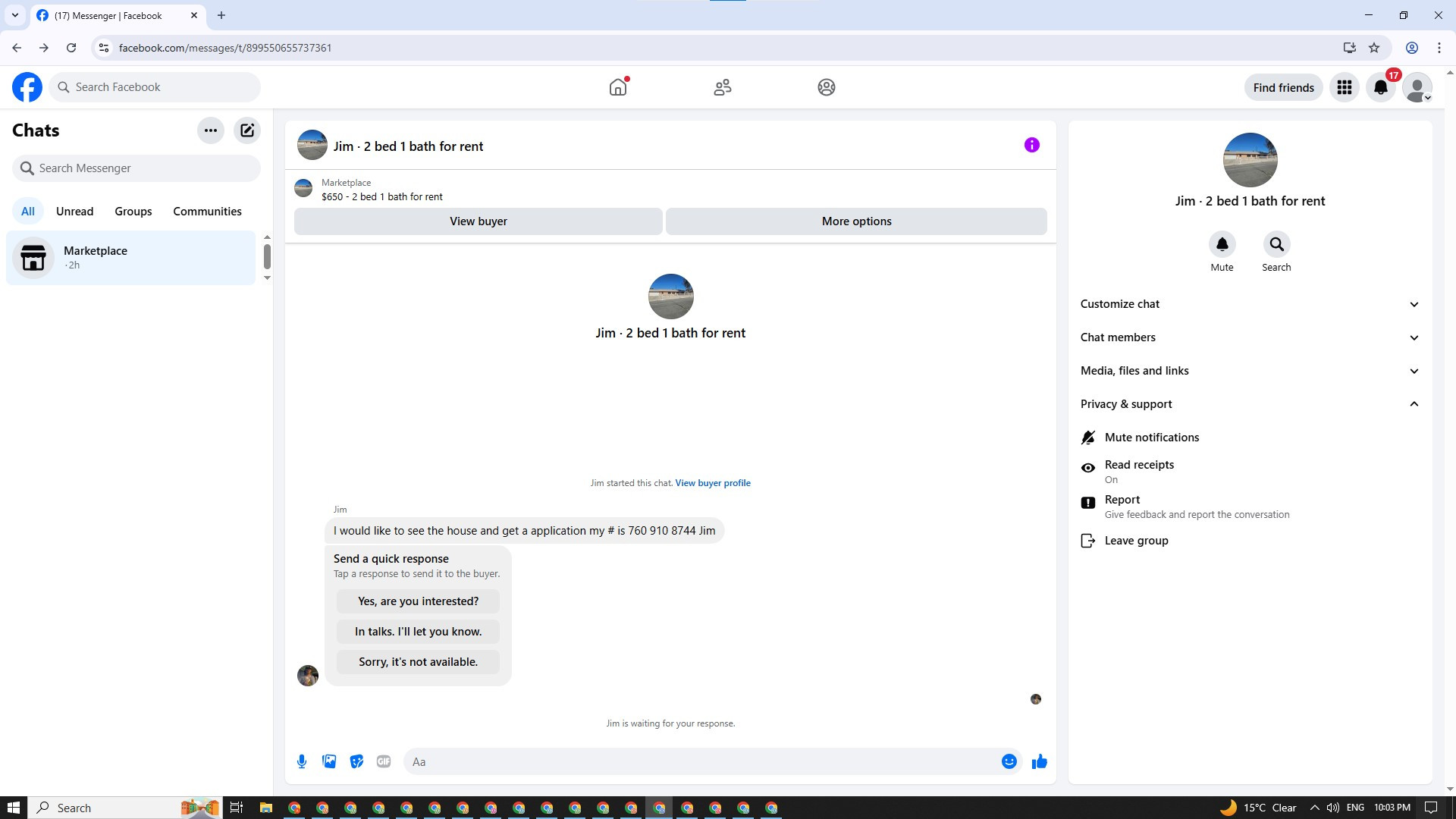Expand the Chat members section
Screen dimensions: 1456x819
pyautogui.click(x=1250, y=337)
